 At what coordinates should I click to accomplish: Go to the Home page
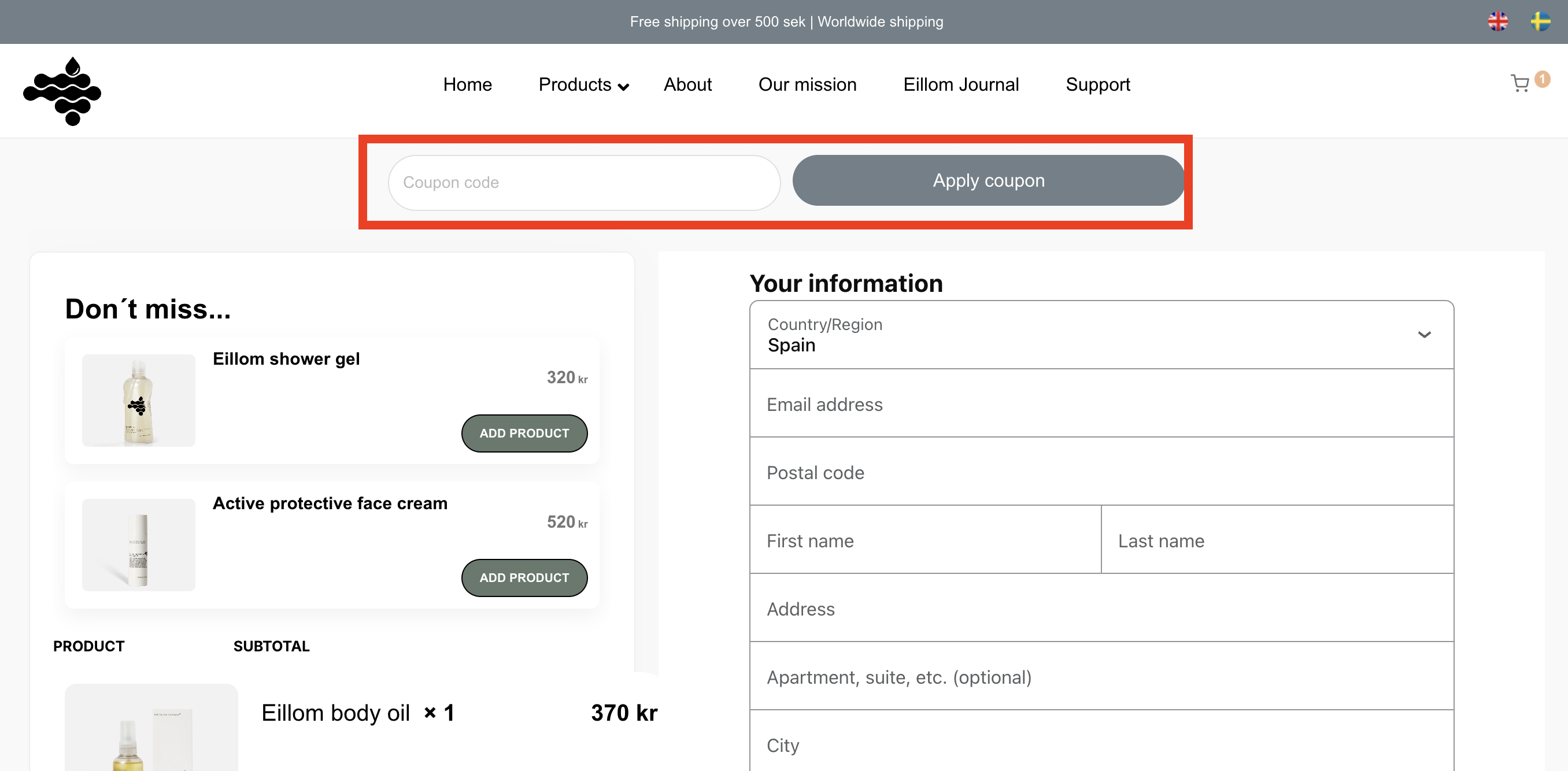pos(468,84)
